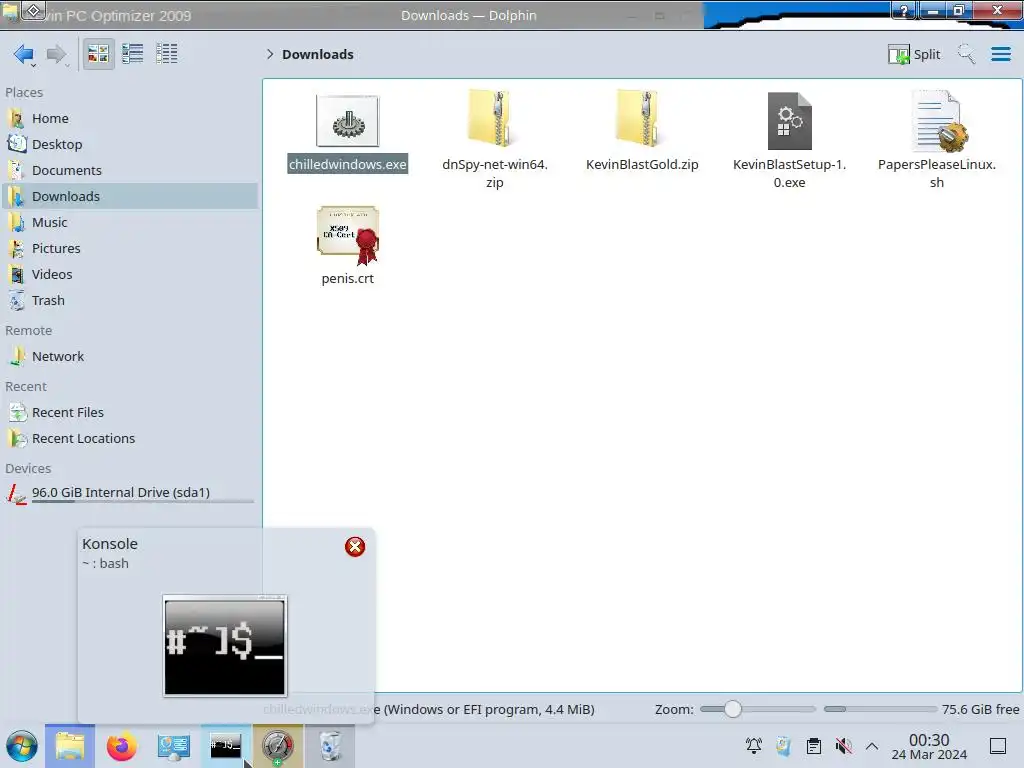Go forward with the grey forward arrow
This screenshot has height=768, width=1024.
57,54
